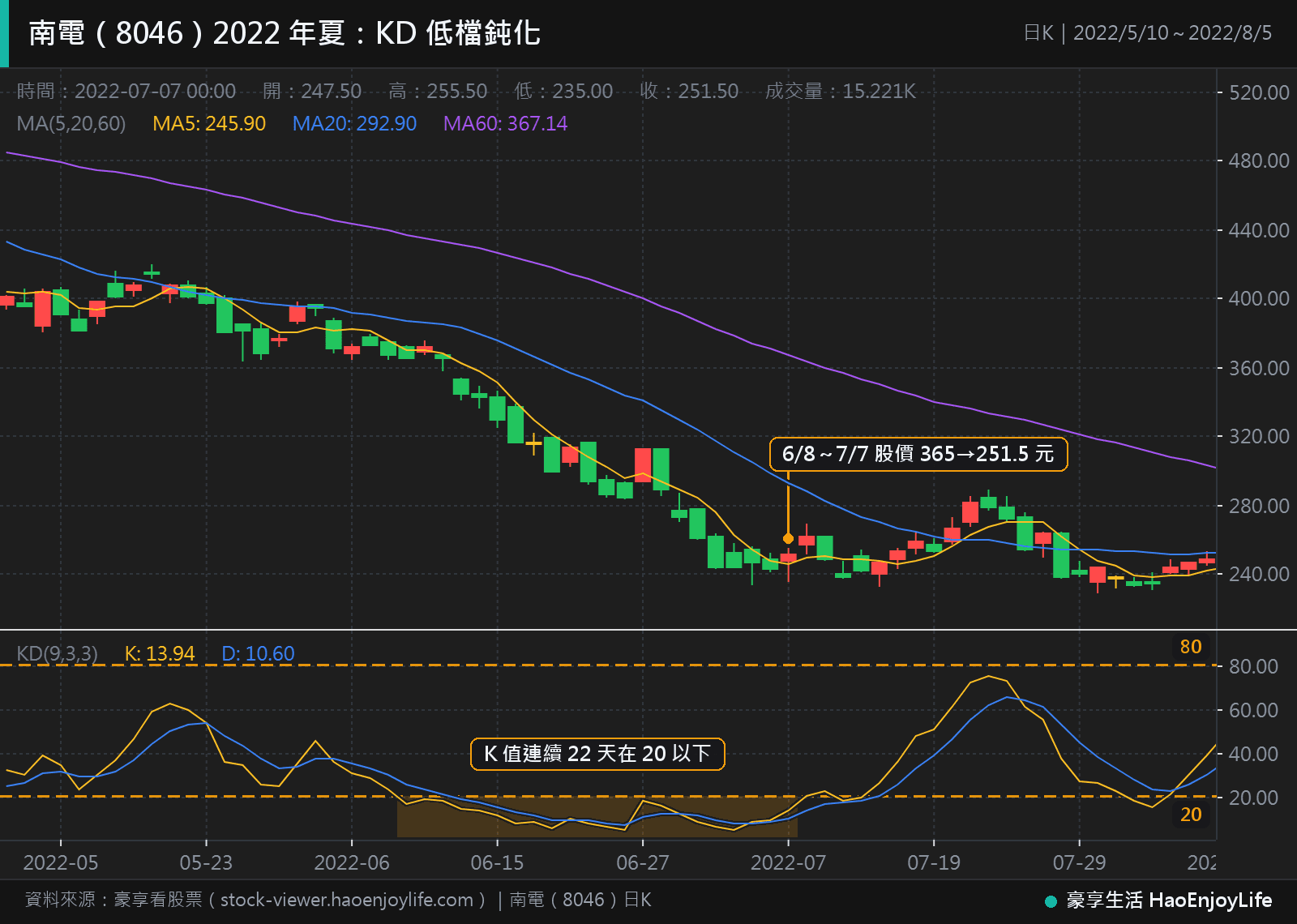Click the D: 10.60 value

(x=258, y=653)
